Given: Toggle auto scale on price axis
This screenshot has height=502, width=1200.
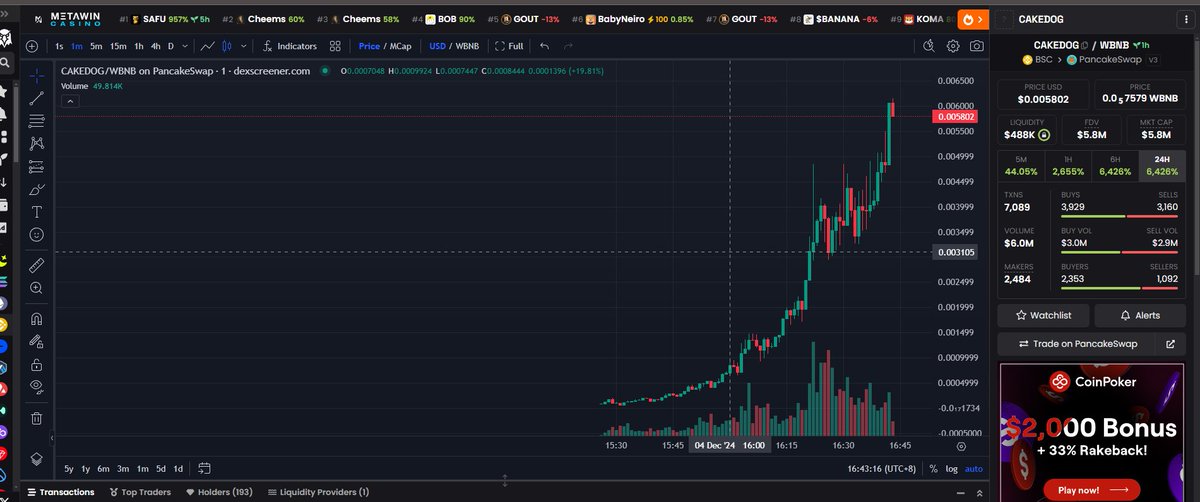Looking at the screenshot, I should point(974,468).
